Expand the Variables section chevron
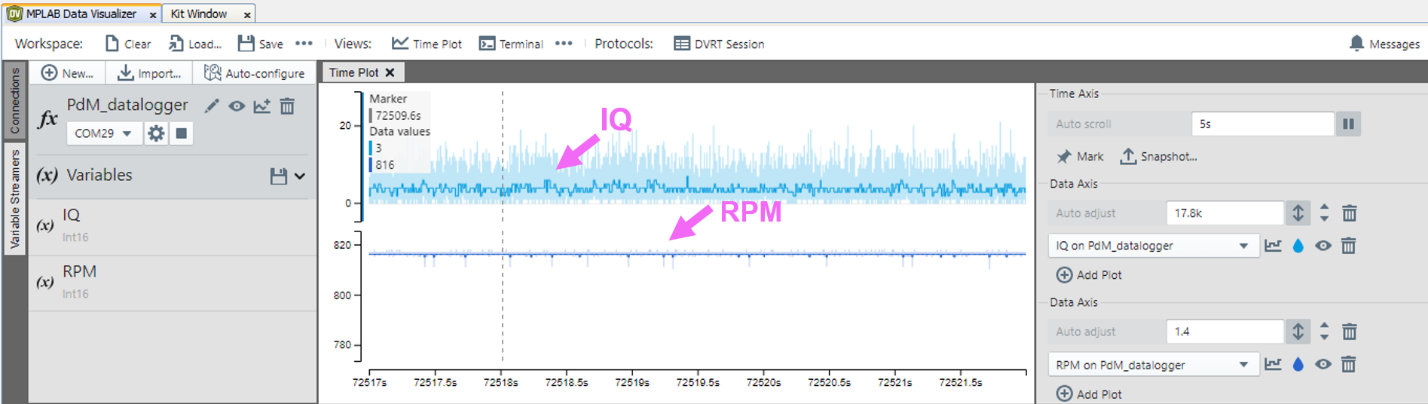The height and width of the screenshot is (404, 1428). 299,176
